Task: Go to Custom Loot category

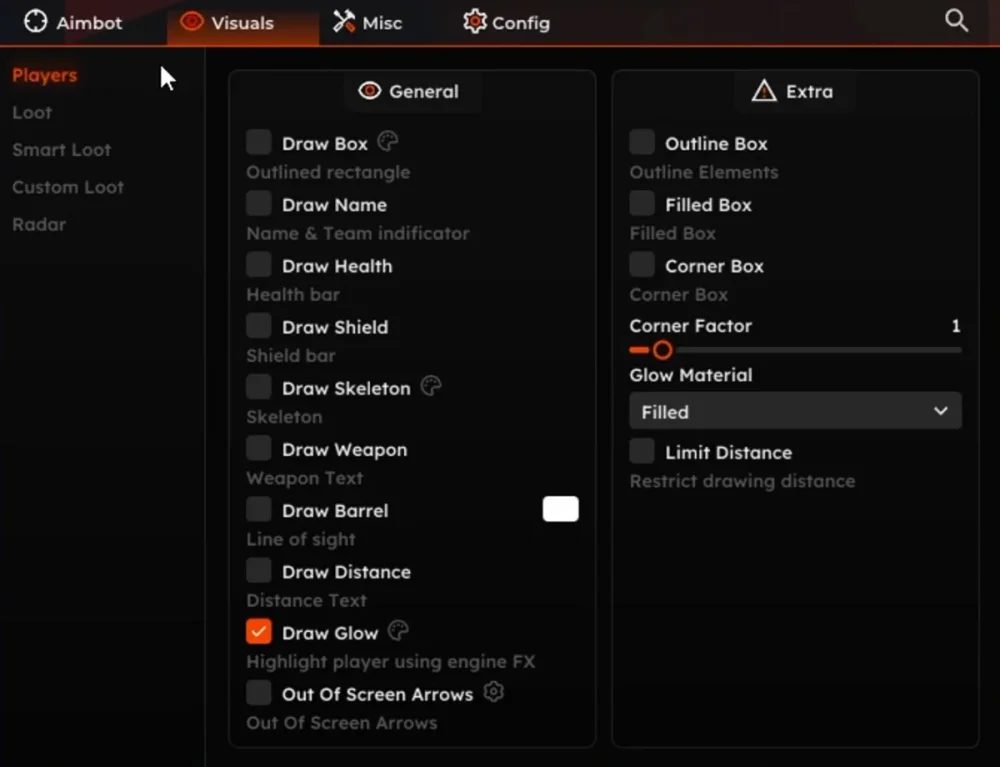Action: tap(68, 187)
